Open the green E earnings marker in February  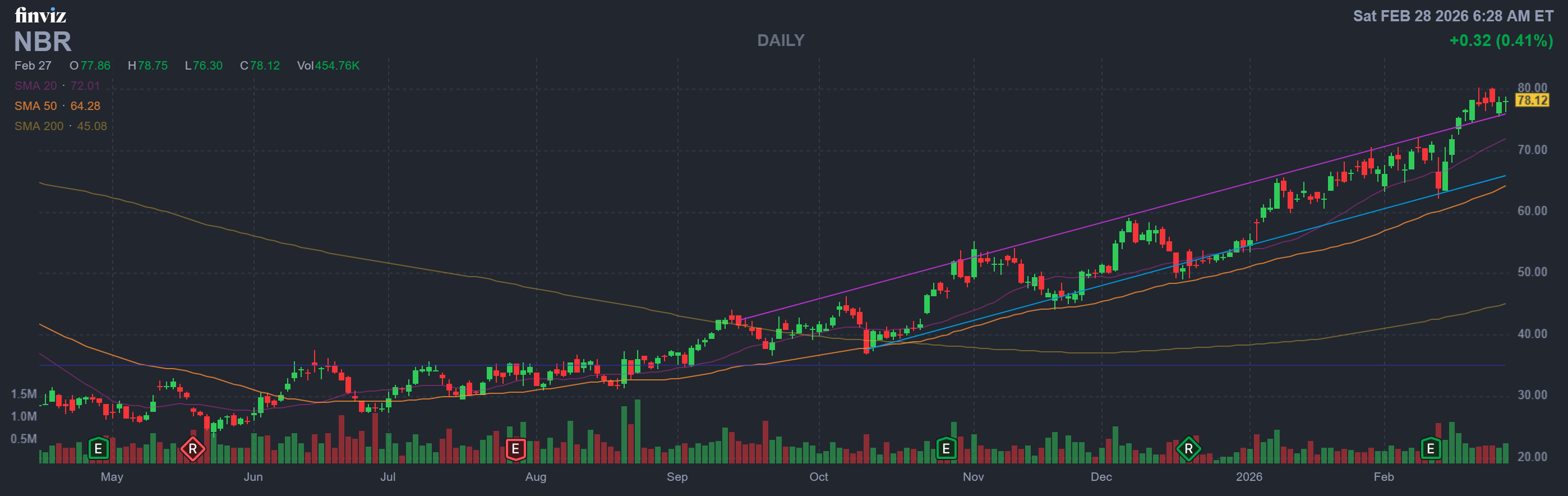(x=1431, y=449)
